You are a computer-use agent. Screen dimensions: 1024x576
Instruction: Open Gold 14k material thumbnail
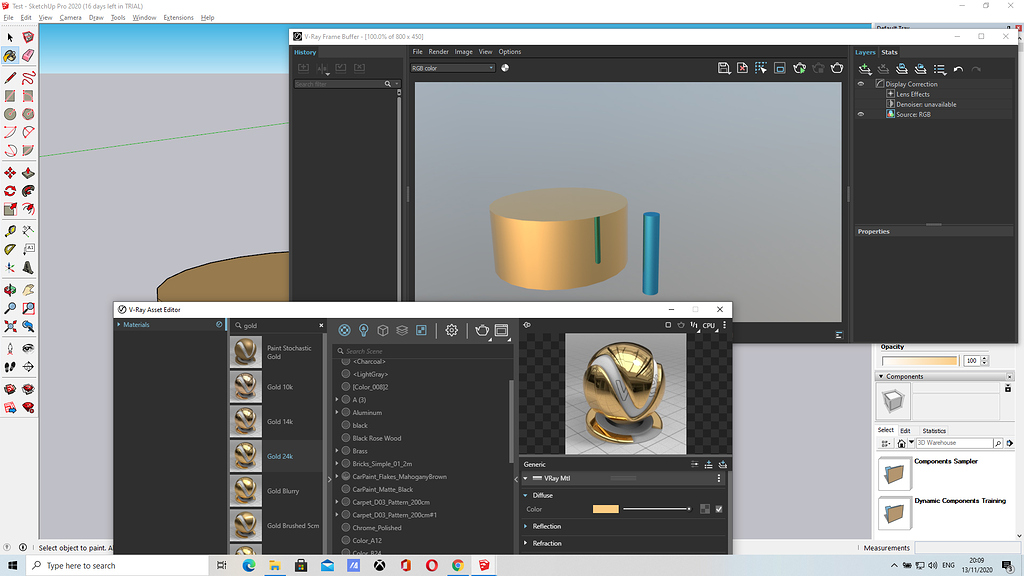pos(246,422)
